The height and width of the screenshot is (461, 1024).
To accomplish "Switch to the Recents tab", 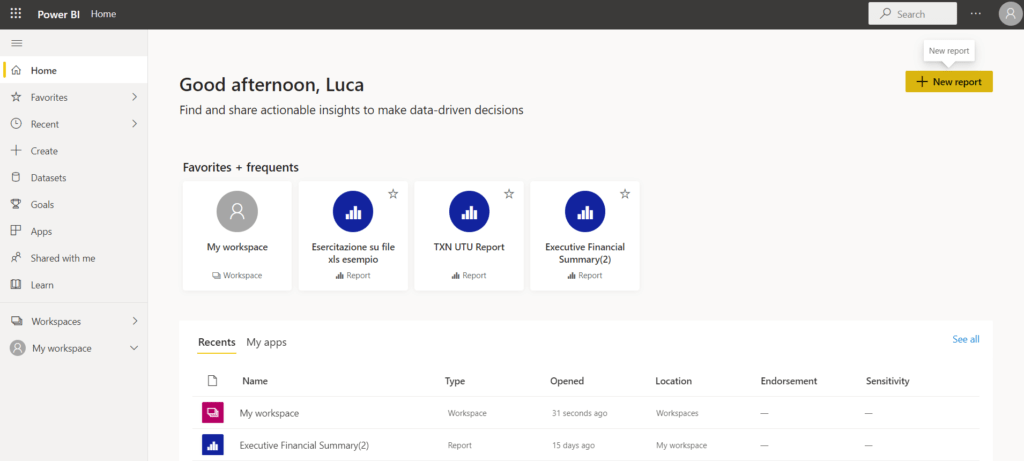I will click(x=217, y=342).
